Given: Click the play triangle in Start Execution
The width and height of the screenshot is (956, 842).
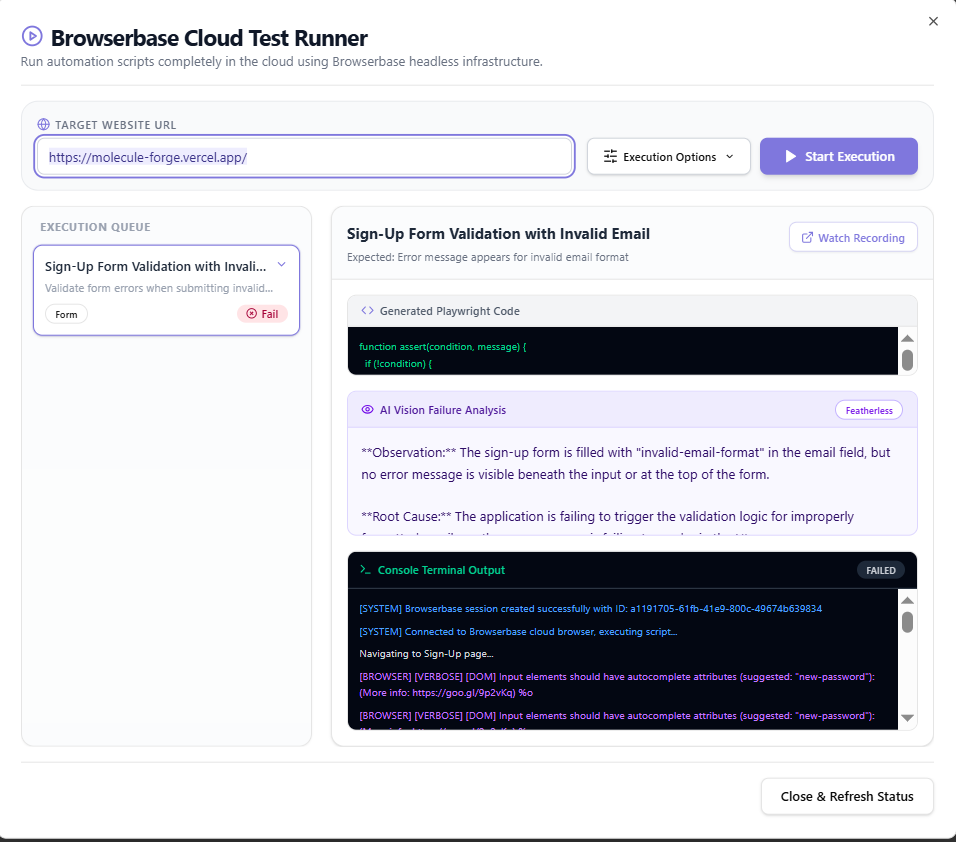Looking at the screenshot, I should point(791,157).
